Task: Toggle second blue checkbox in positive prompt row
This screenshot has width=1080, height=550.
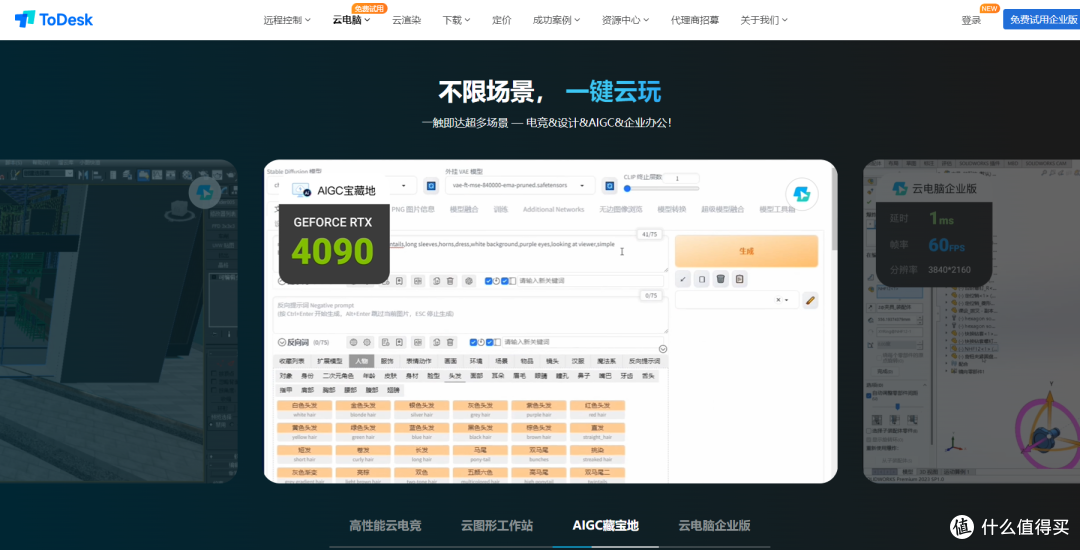Action: tap(505, 281)
